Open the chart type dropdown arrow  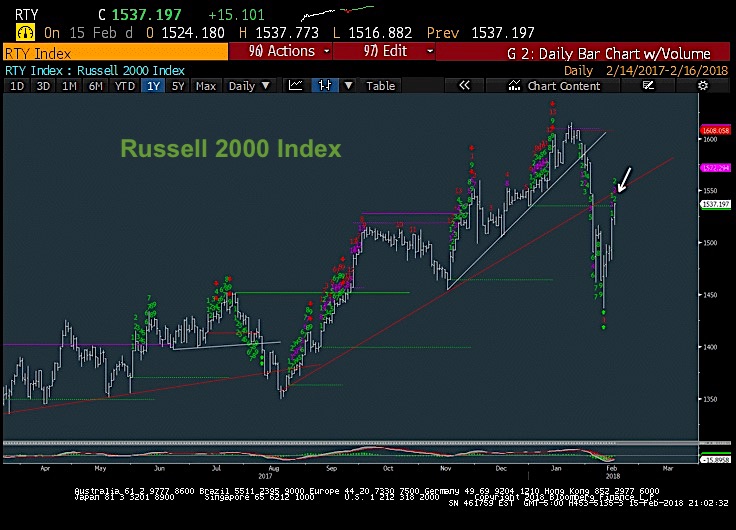[x=348, y=86]
